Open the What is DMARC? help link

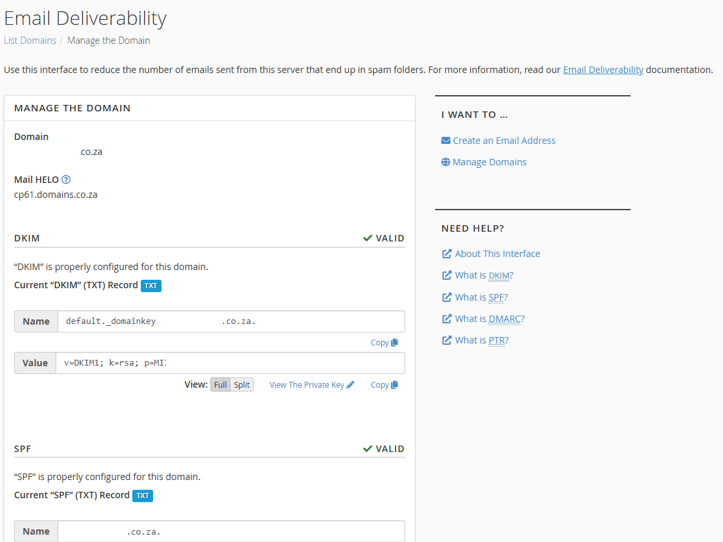pos(489,319)
